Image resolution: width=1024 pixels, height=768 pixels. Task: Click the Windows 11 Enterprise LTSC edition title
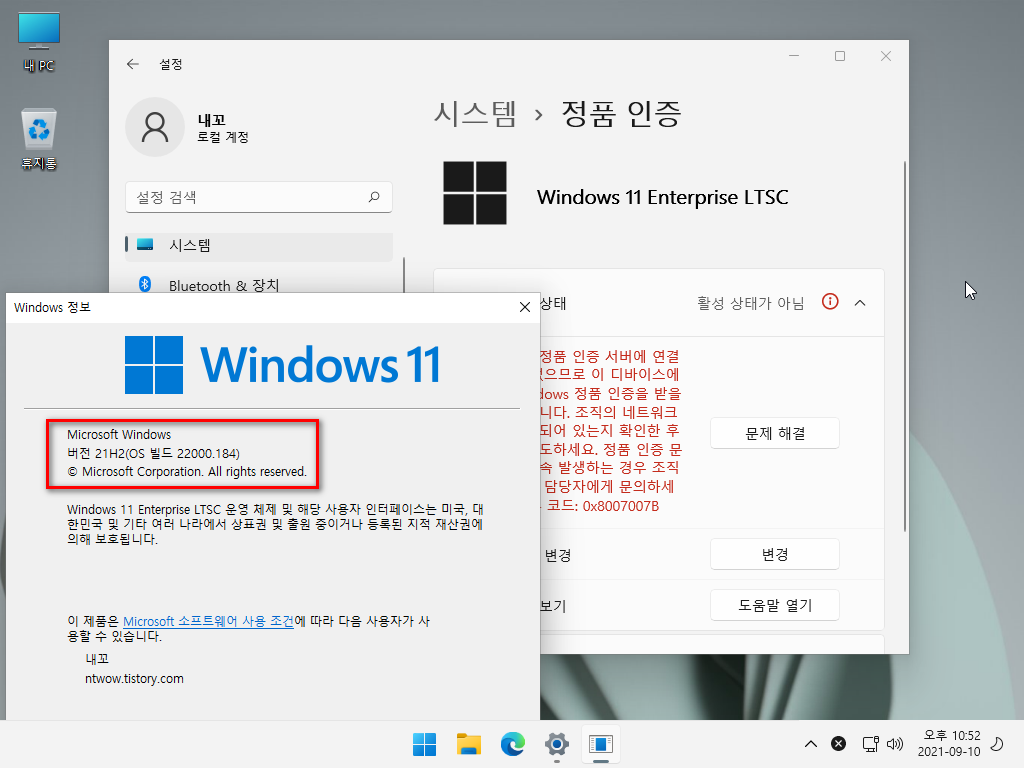pos(662,197)
